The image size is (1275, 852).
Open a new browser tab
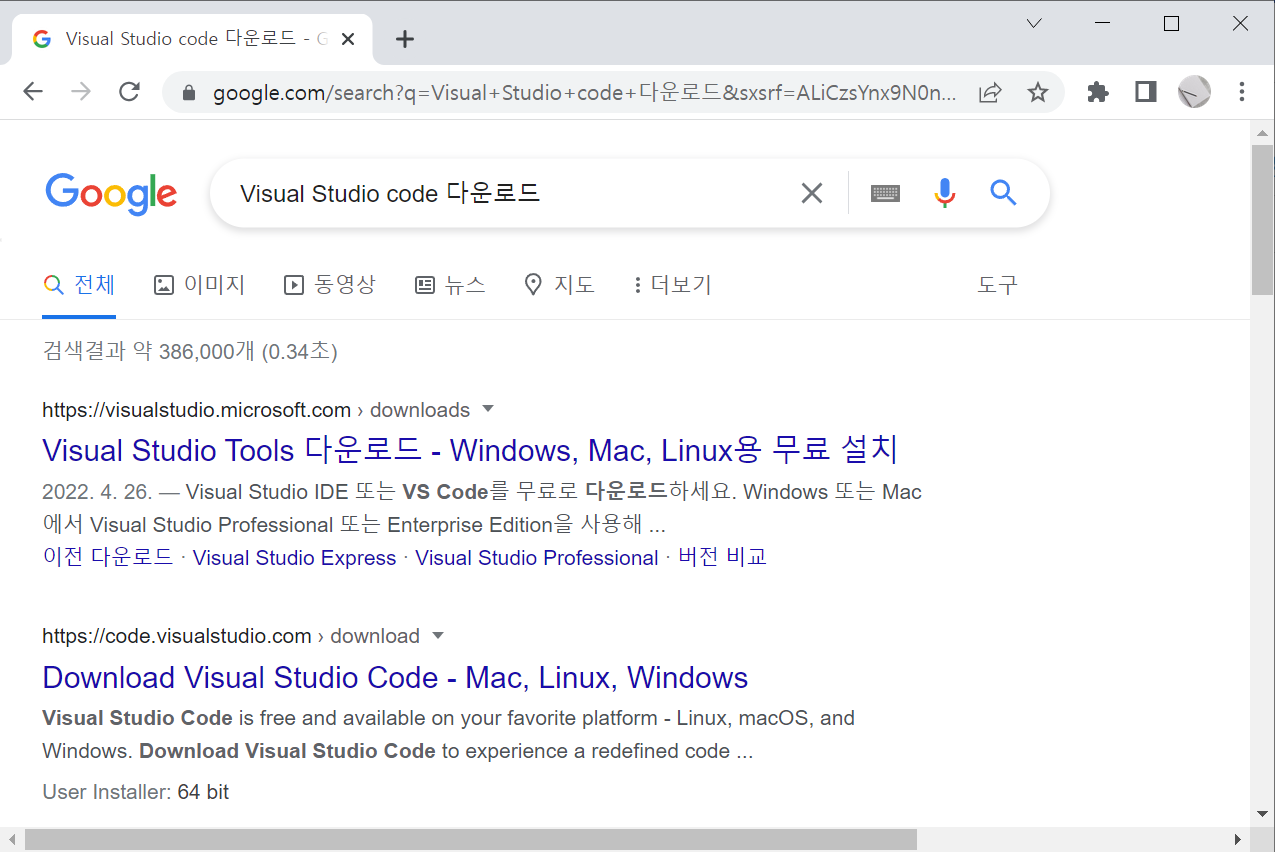[404, 39]
